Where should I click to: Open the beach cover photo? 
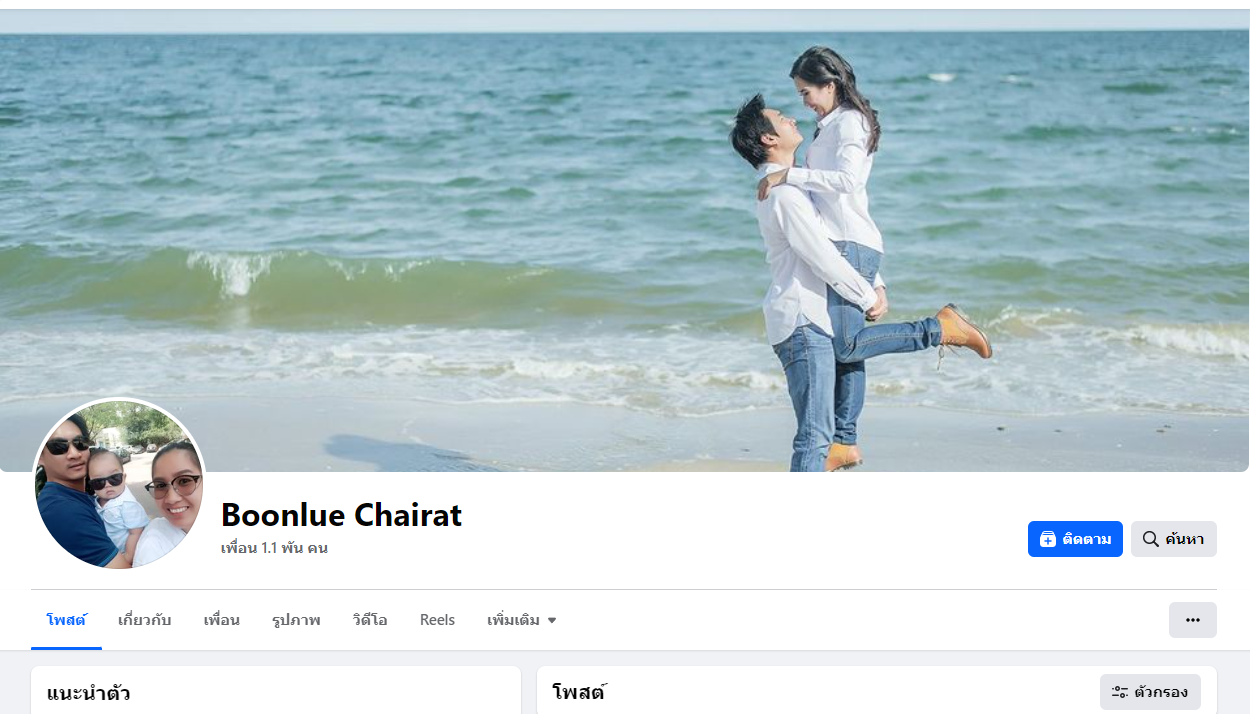pyautogui.click(x=624, y=240)
